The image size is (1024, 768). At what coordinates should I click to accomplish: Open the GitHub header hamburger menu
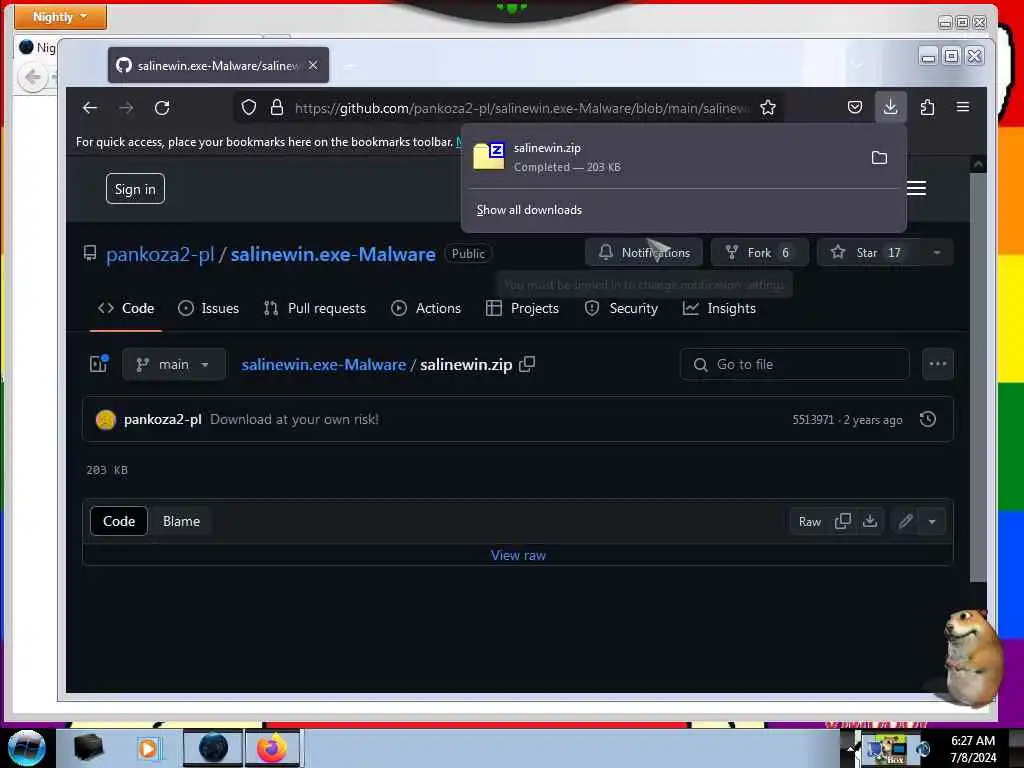pos(916,188)
